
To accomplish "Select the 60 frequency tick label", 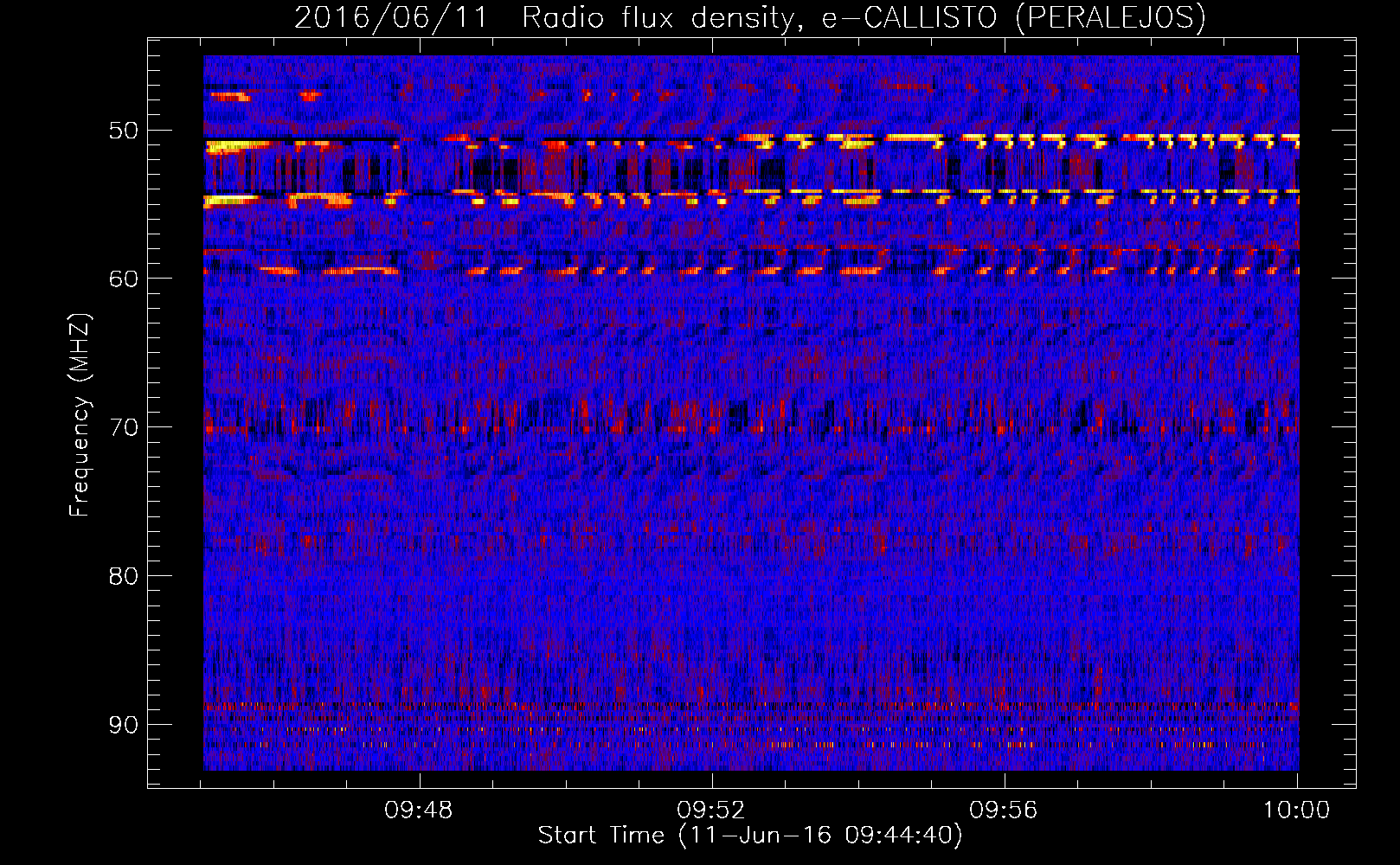I will pyautogui.click(x=123, y=279).
